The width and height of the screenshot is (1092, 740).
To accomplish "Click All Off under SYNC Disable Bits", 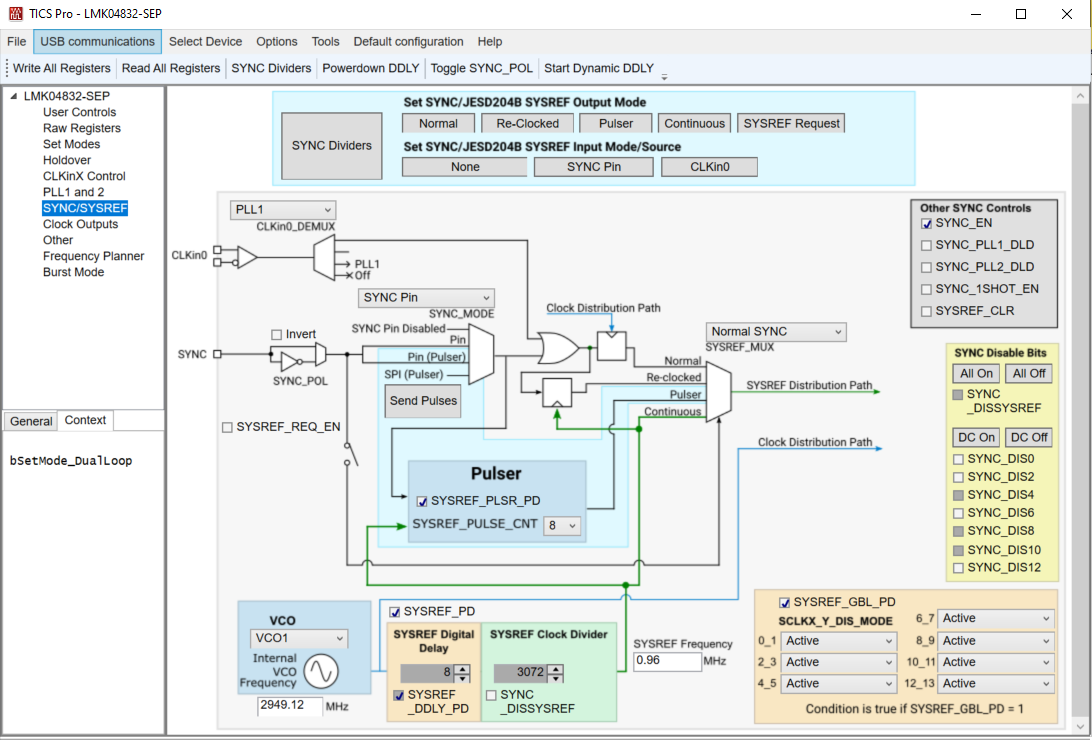I will (1028, 373).
